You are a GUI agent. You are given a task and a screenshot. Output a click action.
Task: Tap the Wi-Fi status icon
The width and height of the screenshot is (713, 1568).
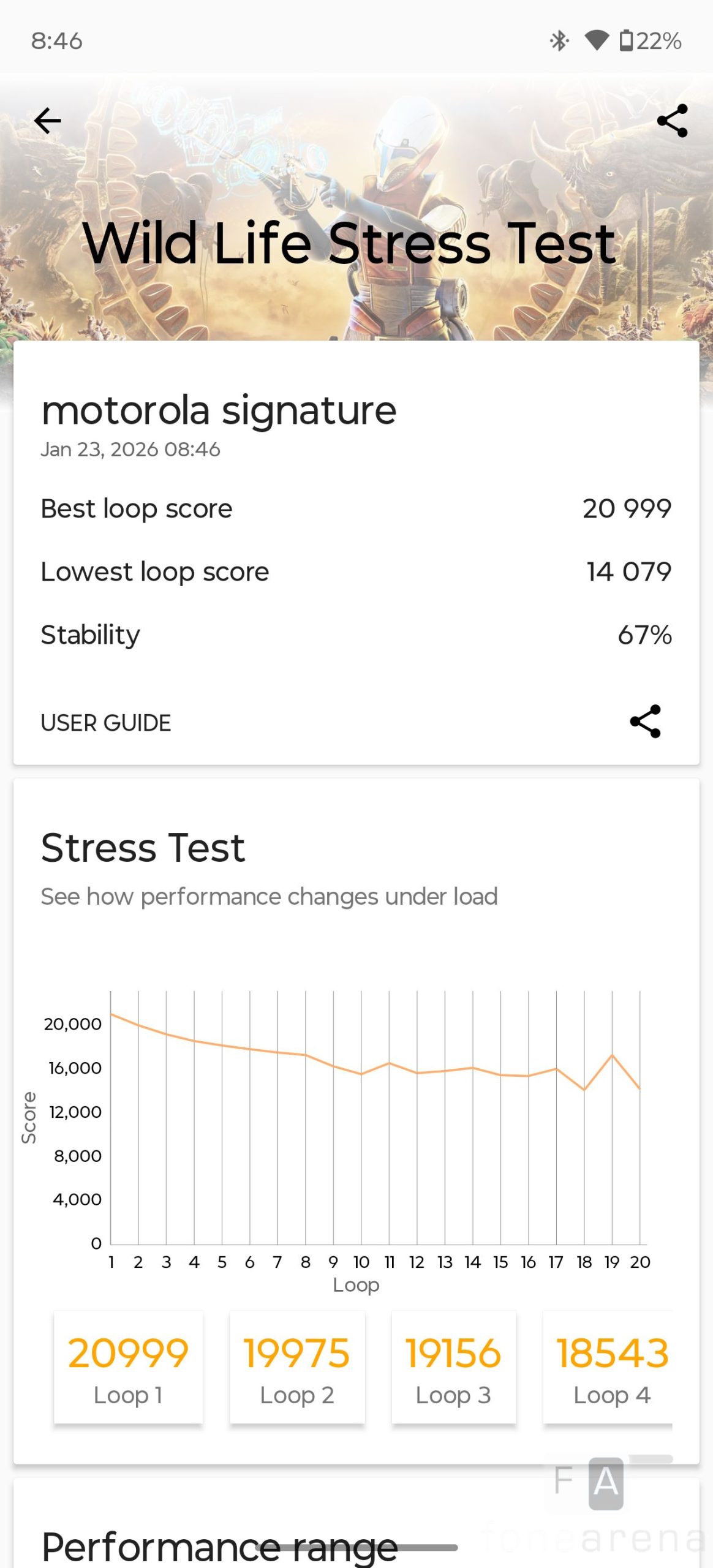point(596,41)
